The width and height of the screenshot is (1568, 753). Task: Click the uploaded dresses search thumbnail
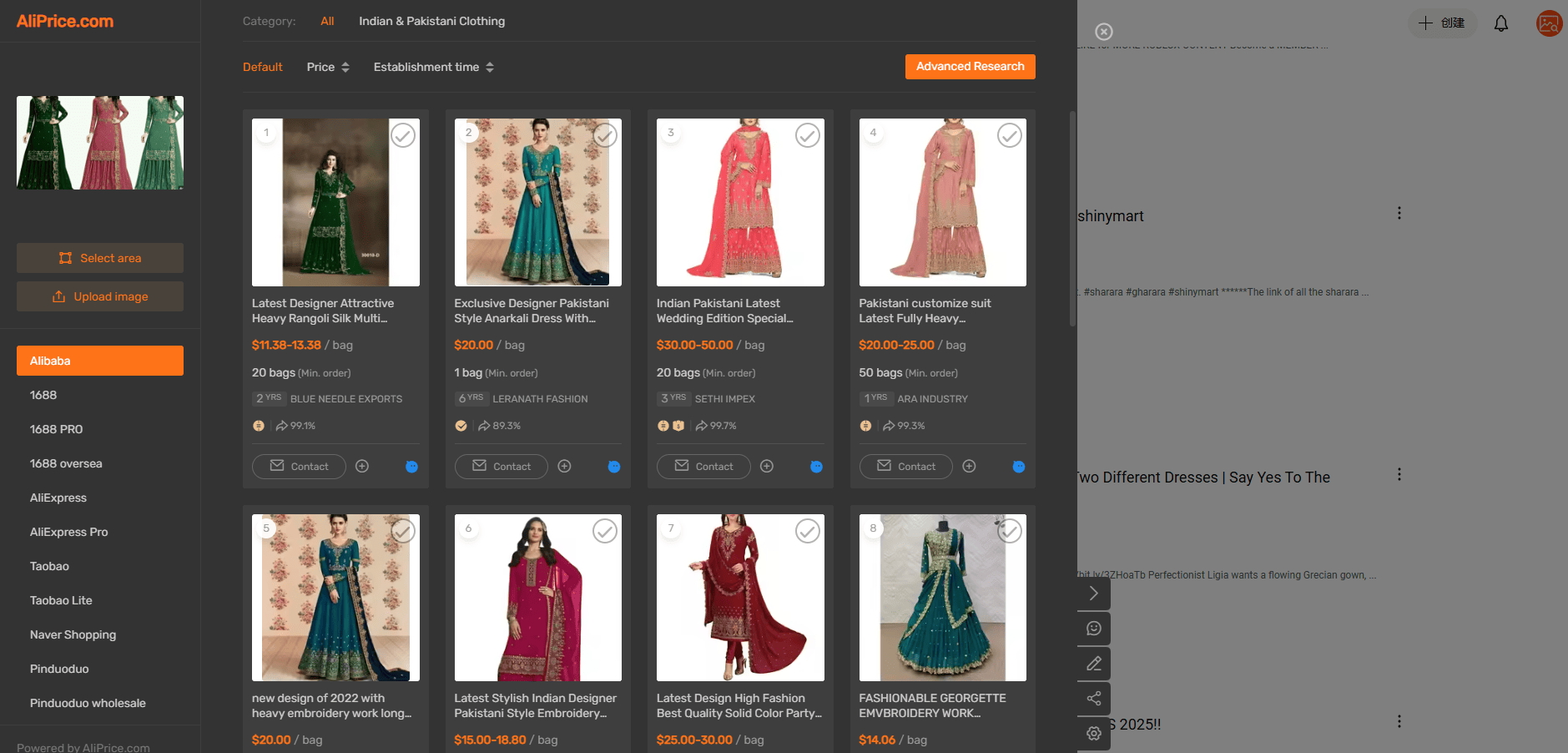[100, 143]
